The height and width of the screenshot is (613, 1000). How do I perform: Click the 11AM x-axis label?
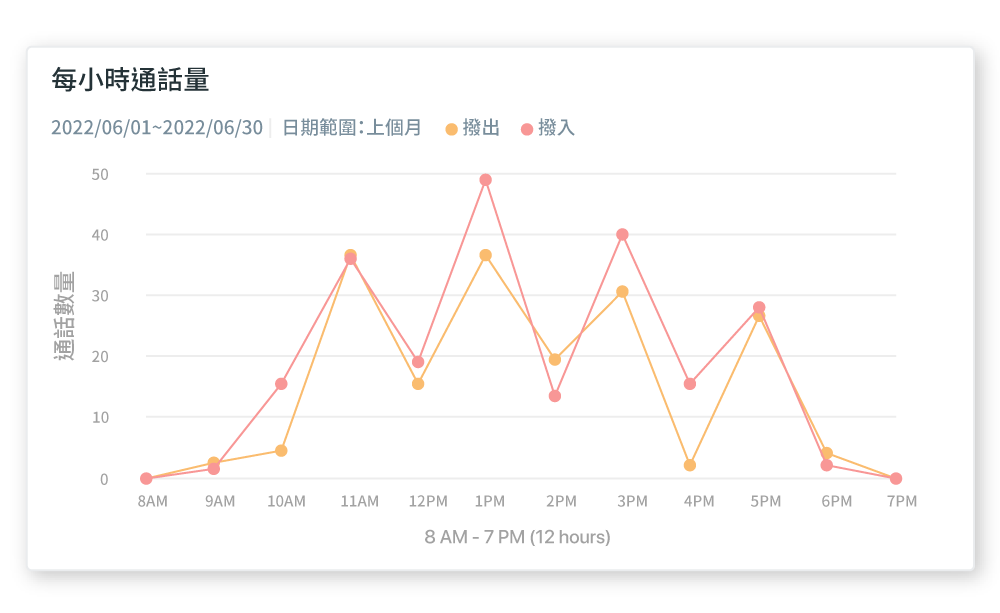(x=360, y=501)
